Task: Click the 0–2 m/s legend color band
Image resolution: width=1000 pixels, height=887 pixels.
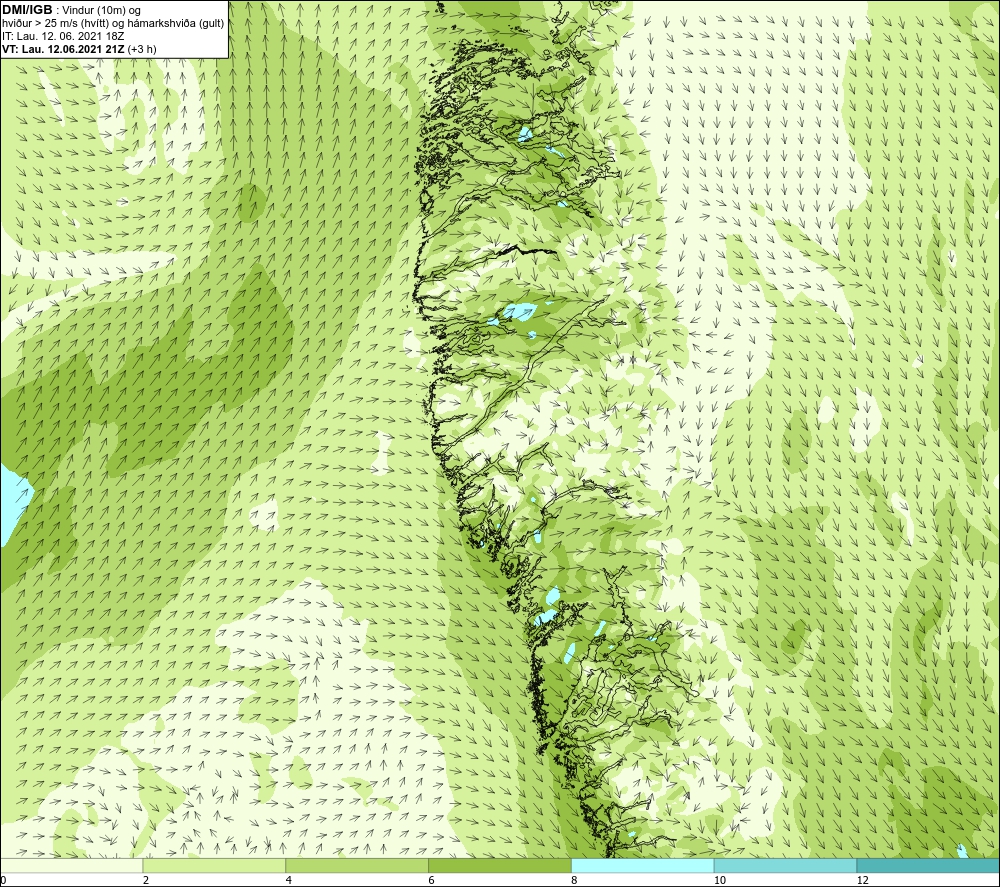Action: coord(71,866)
